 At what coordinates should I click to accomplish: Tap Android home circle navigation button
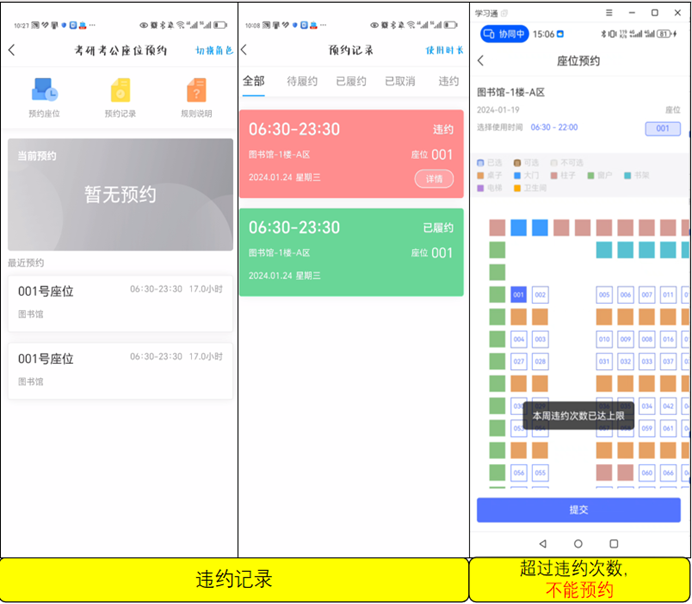[x=578, y=544]
